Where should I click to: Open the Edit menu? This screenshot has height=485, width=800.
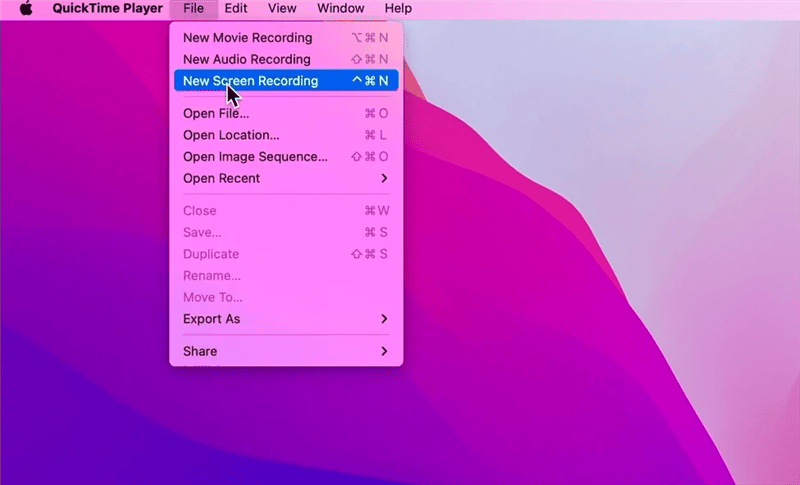coord(236,8)
